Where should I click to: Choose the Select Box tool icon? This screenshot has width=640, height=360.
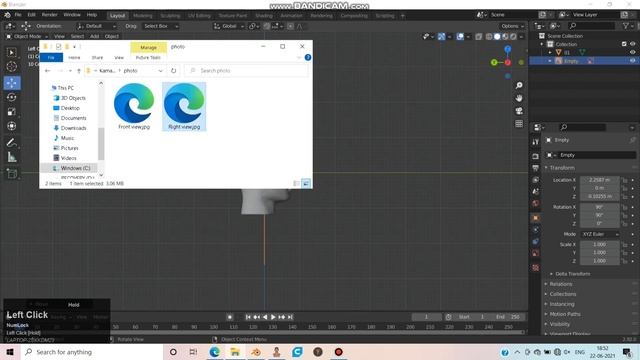(x=12, y=52)
